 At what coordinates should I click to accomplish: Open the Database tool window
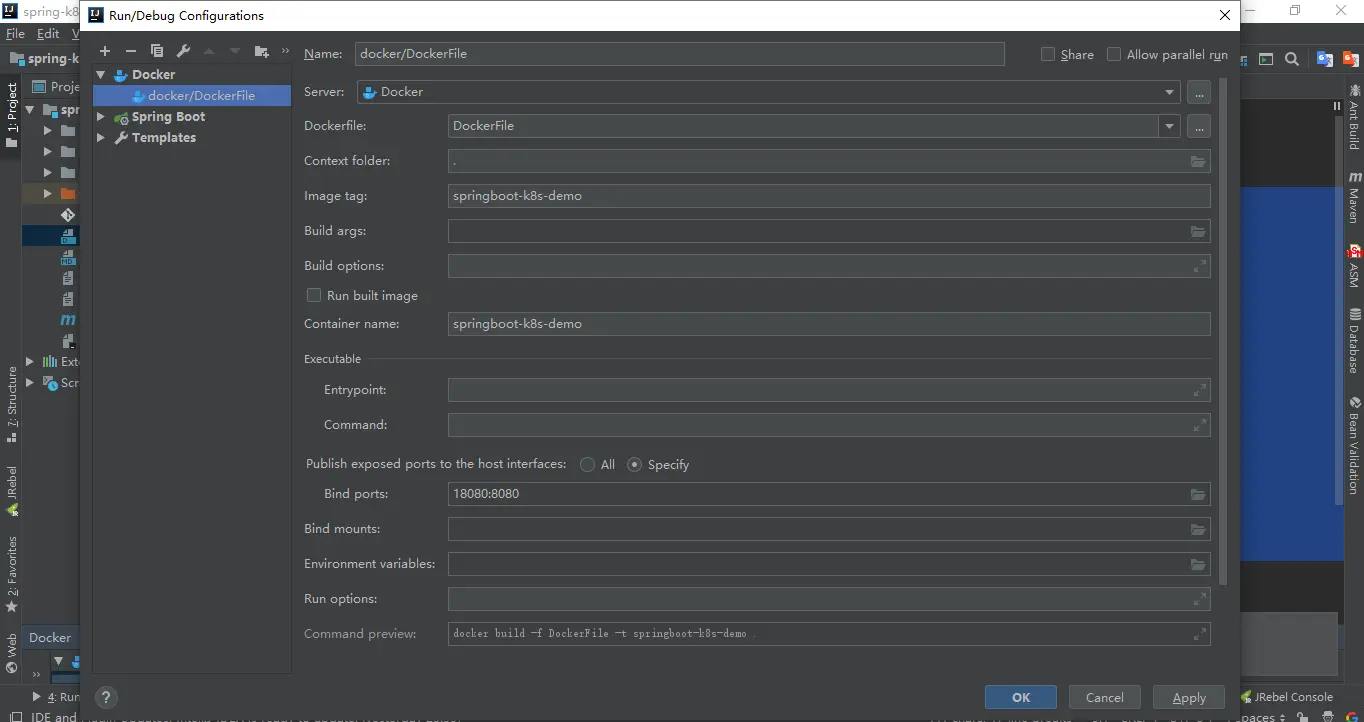click(1354, 341)
